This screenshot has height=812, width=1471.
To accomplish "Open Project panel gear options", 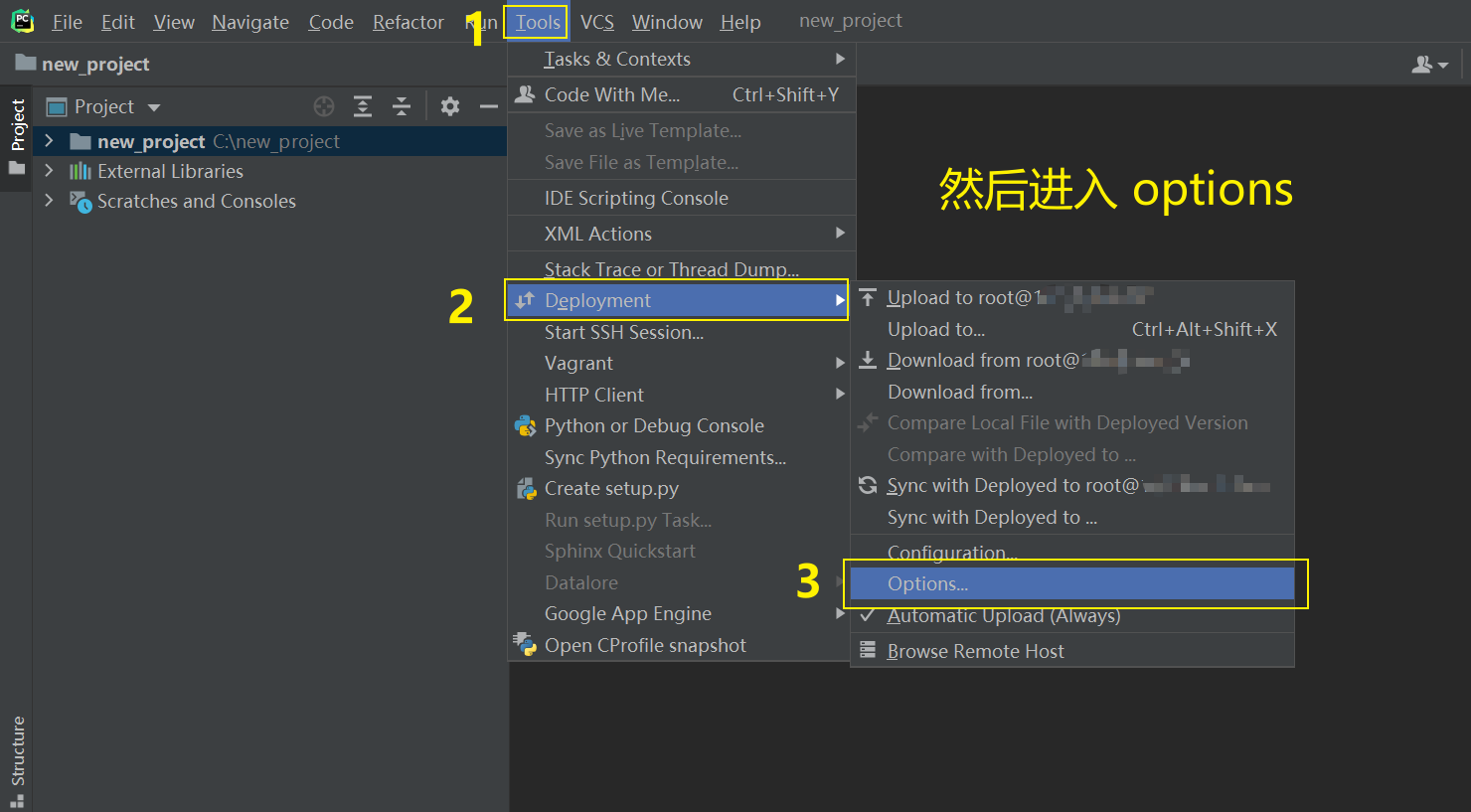I will (450, 106).
